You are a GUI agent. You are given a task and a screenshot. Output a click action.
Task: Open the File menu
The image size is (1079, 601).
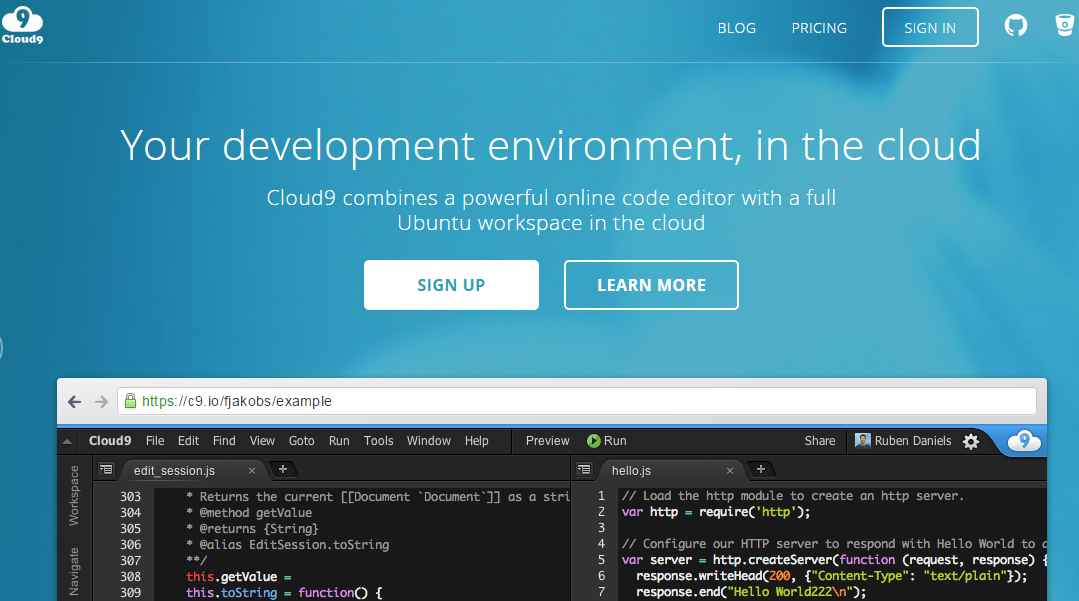pyautogui.click(x=155, y=441)
